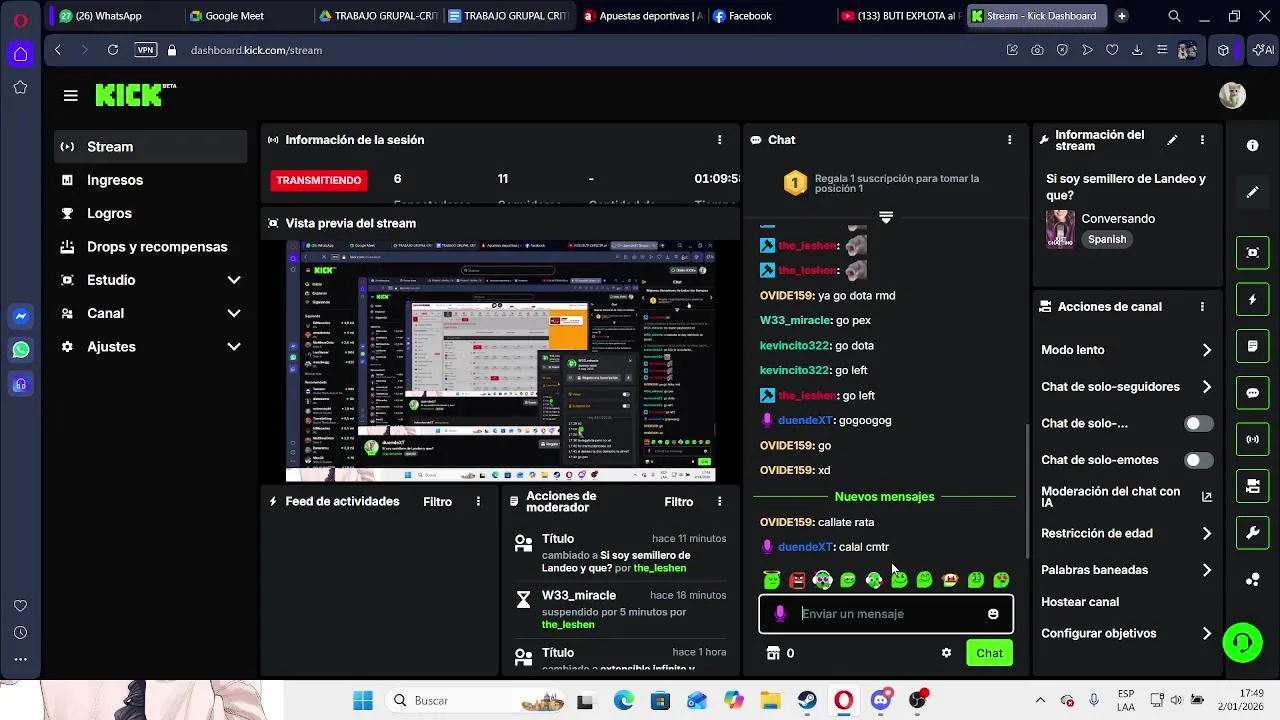The width and height of the screenshot is (1280, 720).
Task: Switch to WhatsApp browser tab
Action: coord(115,16)
